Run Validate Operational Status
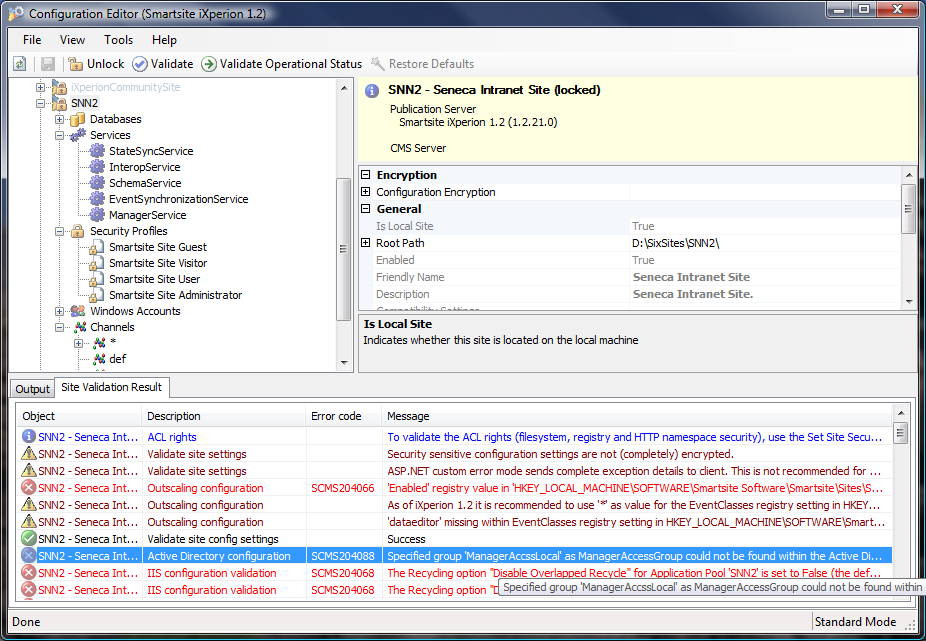 (282, 64)
